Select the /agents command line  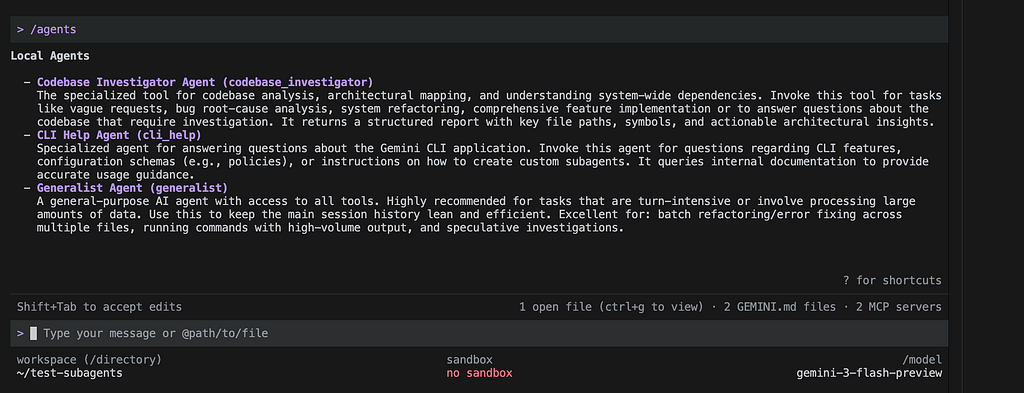(x=479, y=29)
